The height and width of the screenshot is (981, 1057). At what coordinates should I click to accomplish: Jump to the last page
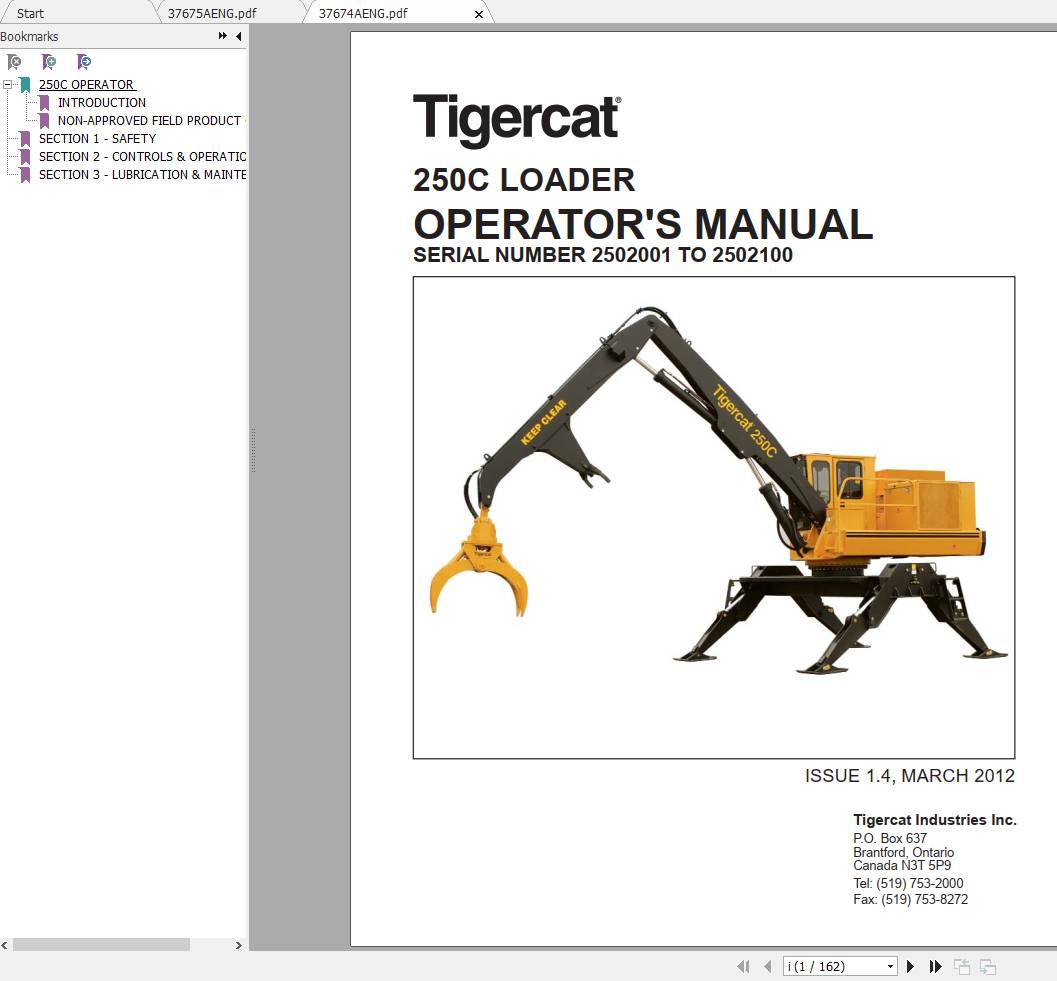click(935, 966)
